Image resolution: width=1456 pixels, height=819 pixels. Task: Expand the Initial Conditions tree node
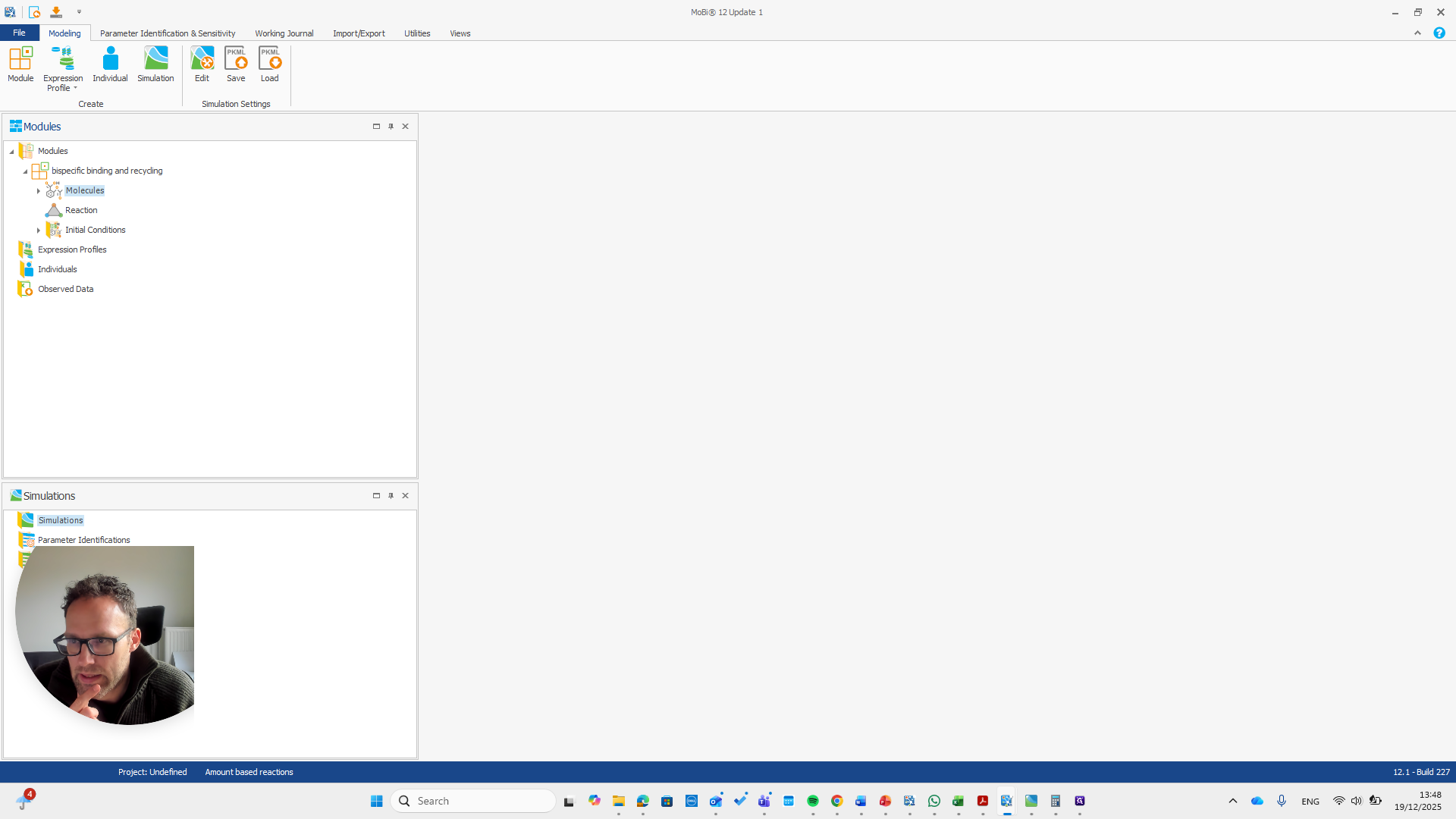click(x=39, y=231)
